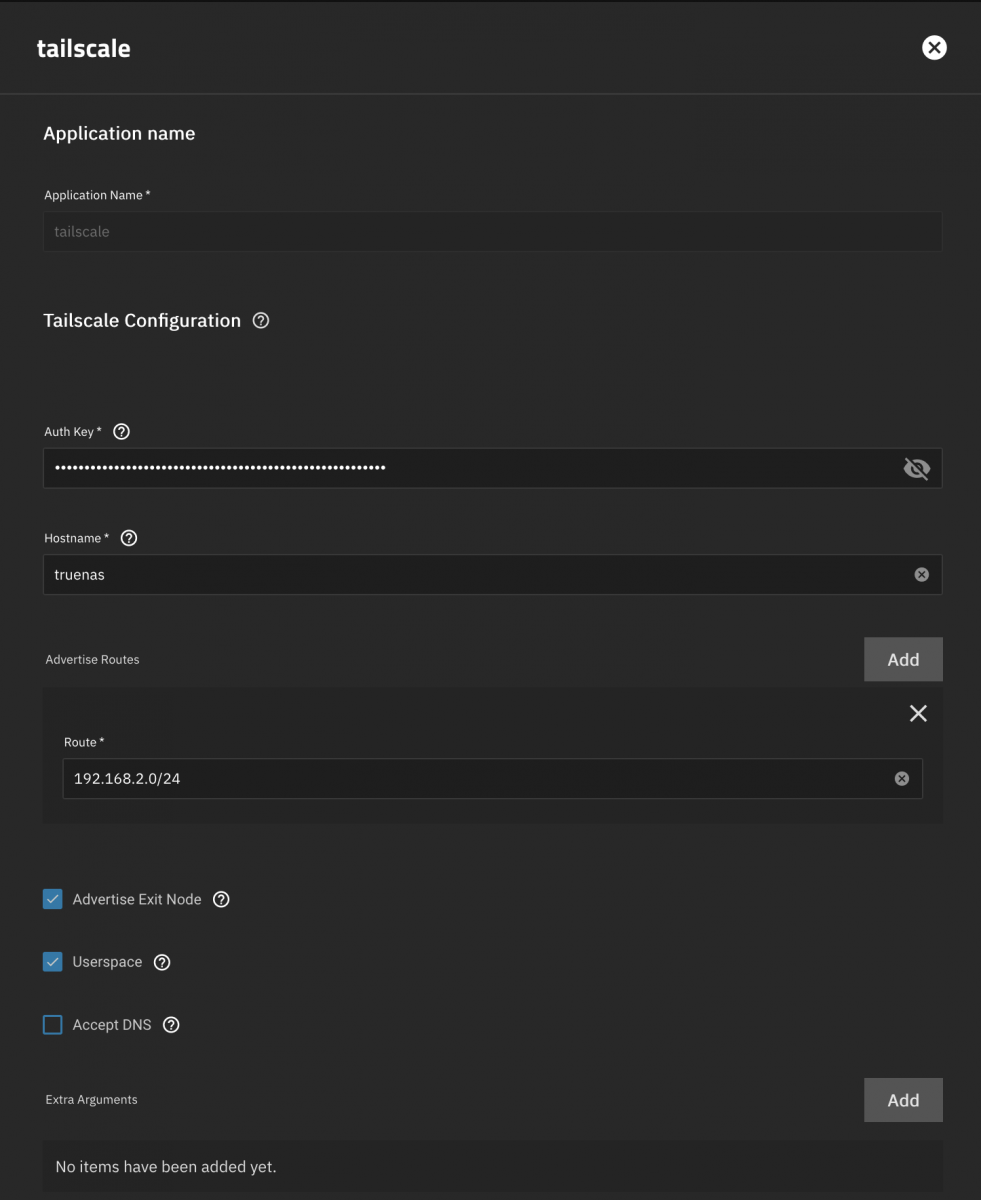Click the disabled Application Name field
Screen dimensions: 981x1200
[x=492, y=231]
